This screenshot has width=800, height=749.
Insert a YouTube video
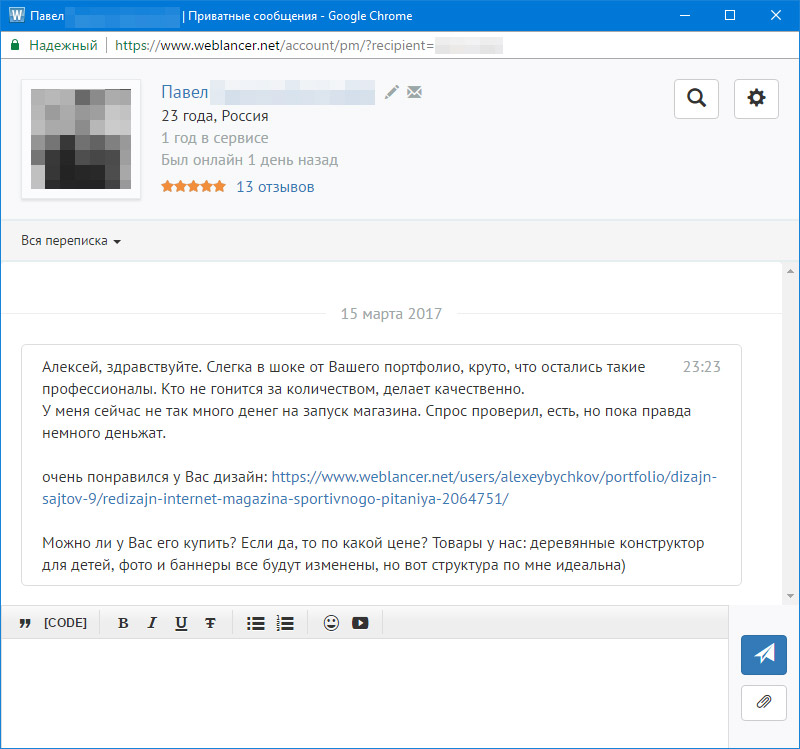tap(360, 623)
